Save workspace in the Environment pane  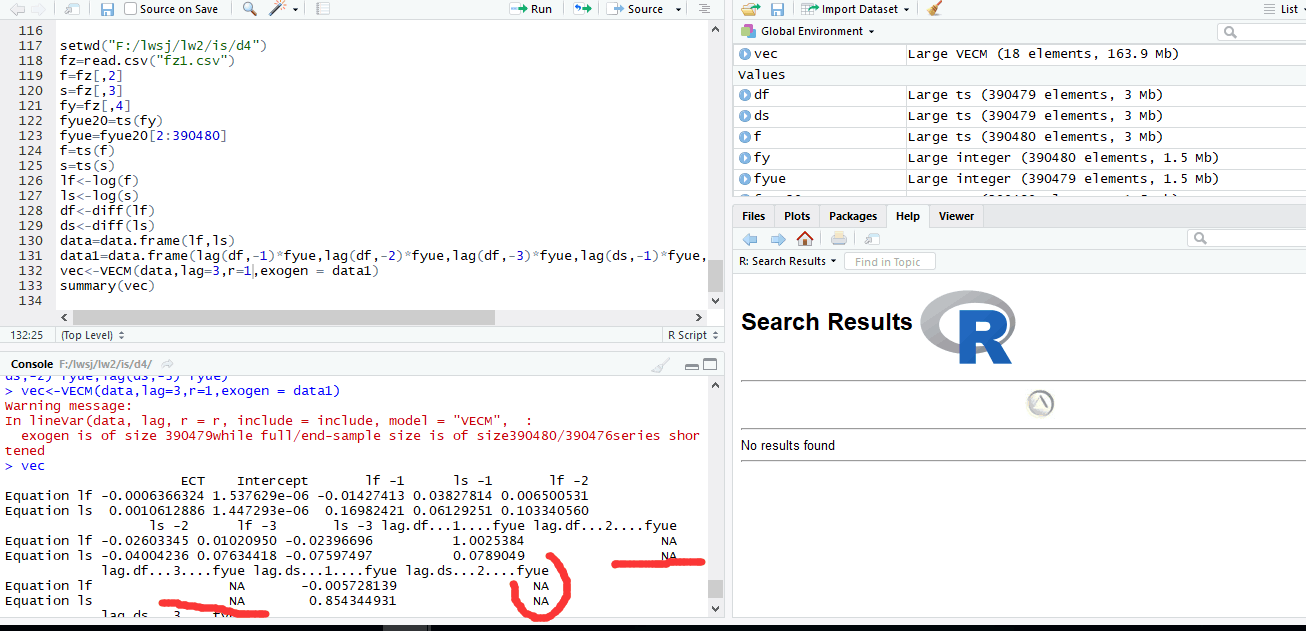pos(777,9)
